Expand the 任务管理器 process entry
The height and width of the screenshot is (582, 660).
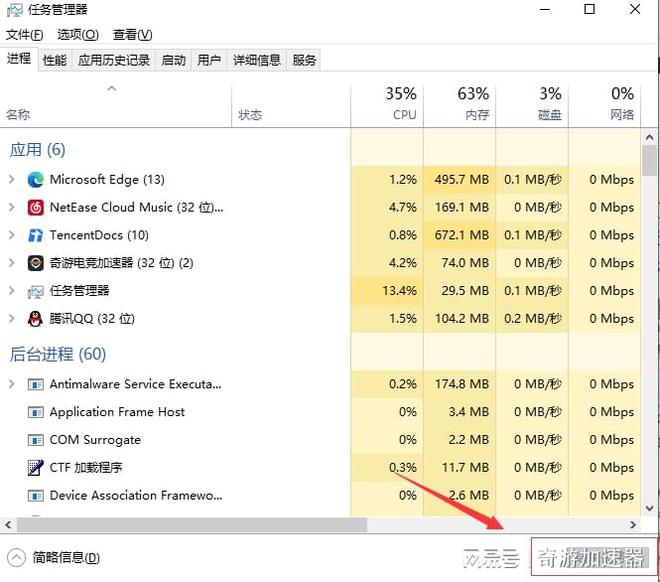12,291
